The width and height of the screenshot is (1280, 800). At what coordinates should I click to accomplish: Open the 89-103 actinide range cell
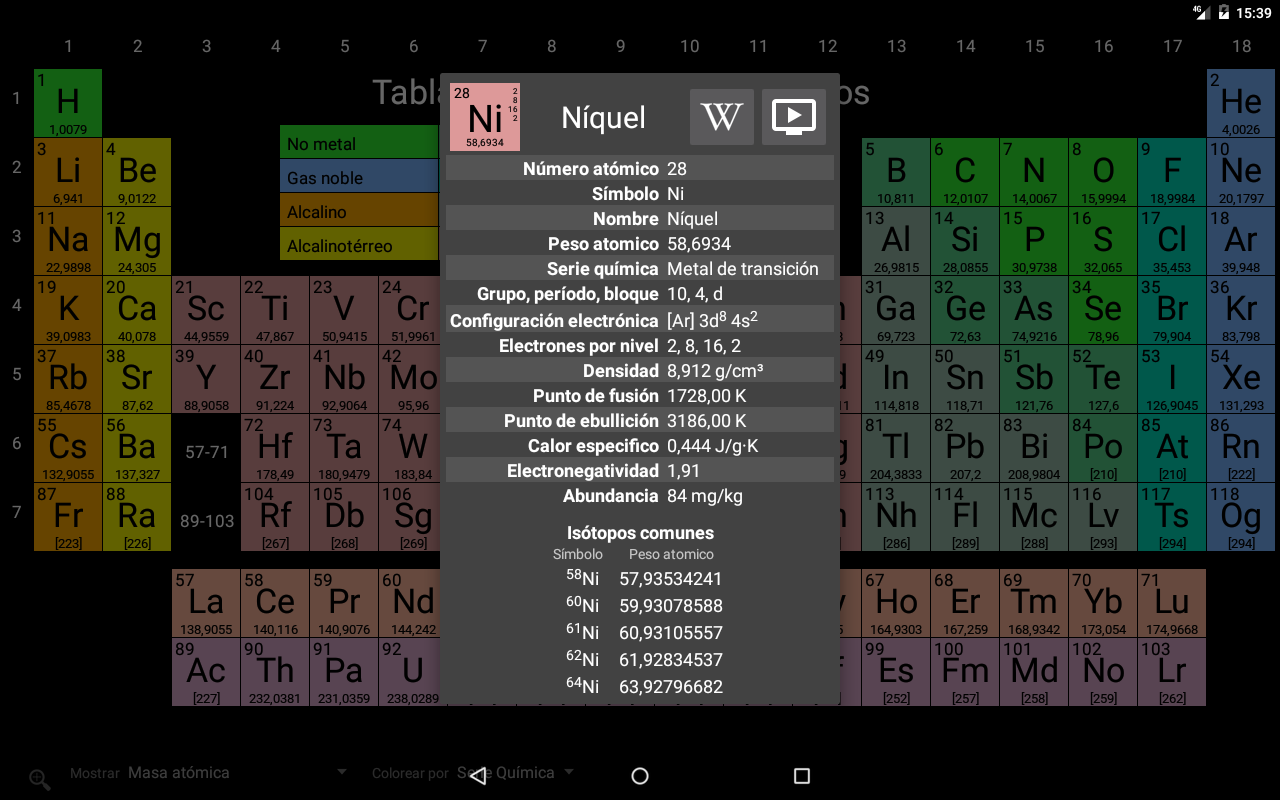pos(206,518)
